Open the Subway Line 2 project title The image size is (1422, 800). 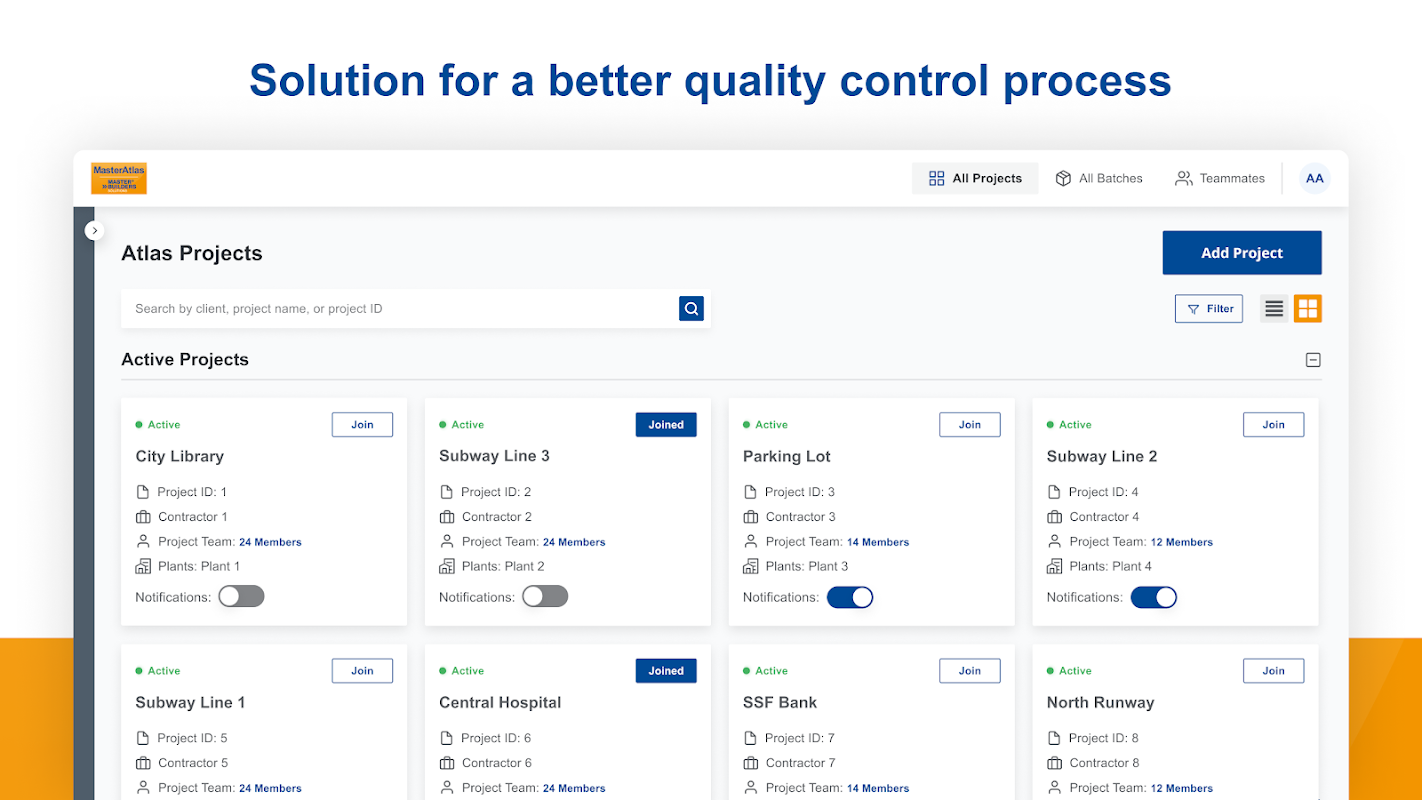[1102, 456]
